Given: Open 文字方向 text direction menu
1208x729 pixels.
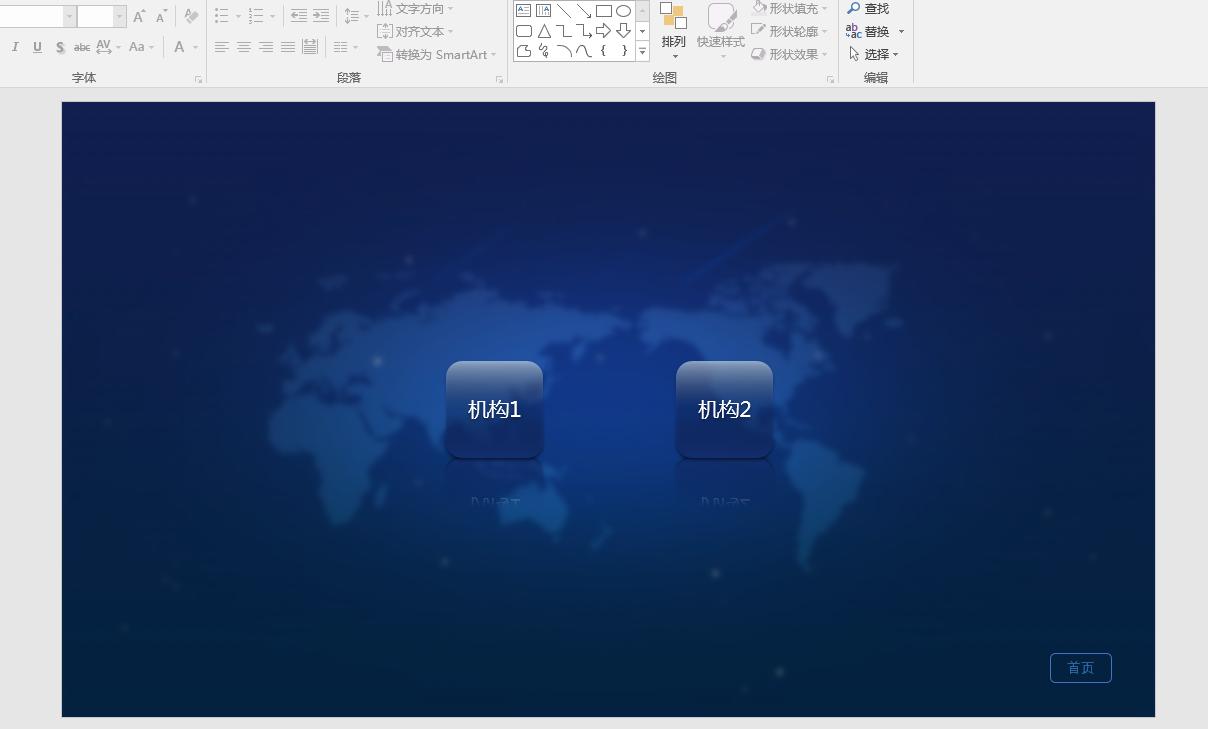Looking at the screenshot, I should 415,8.
